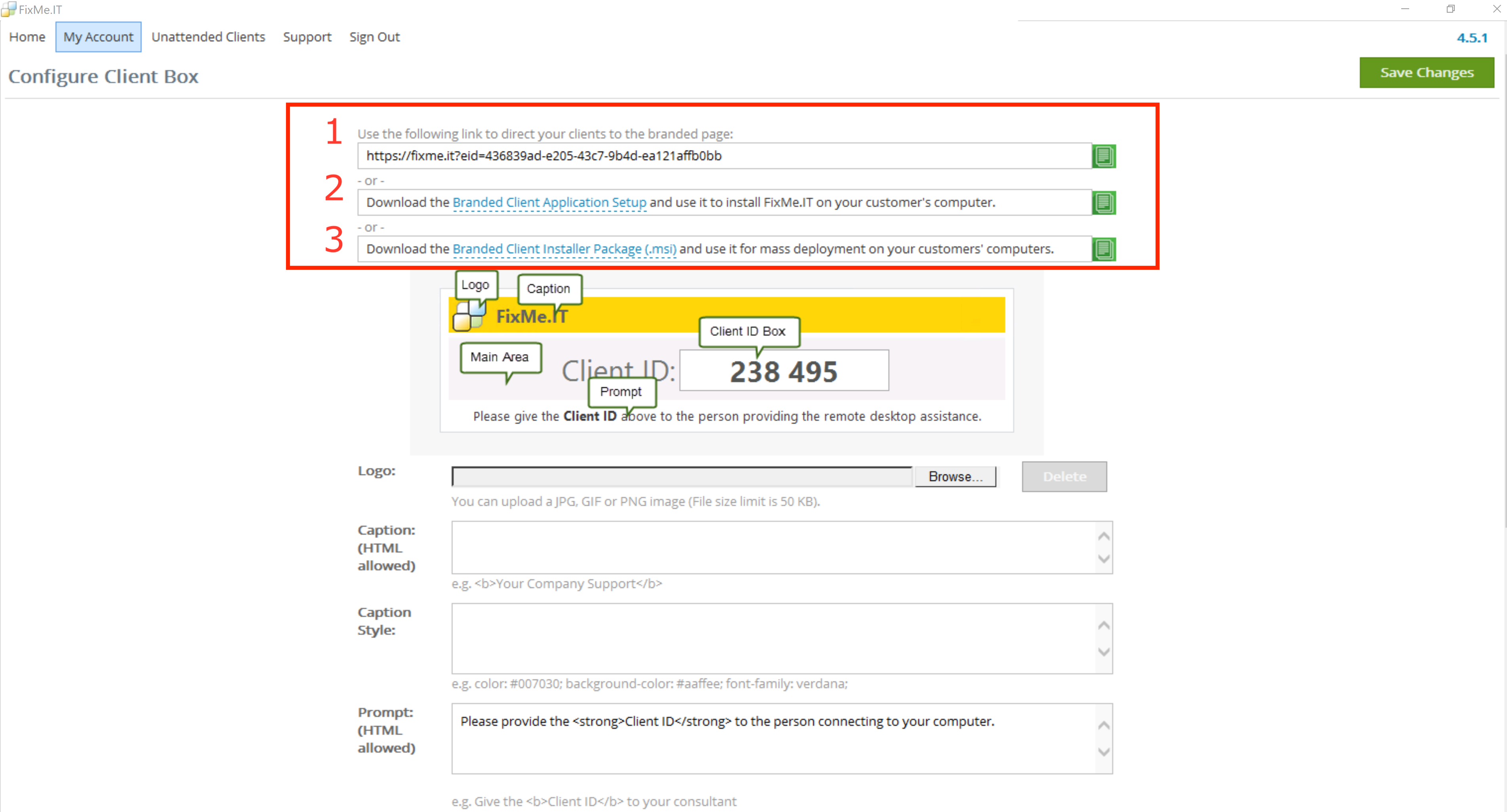Click the hint 'You can upload a JPG, GIF or PNG image'

coord(635,501)
